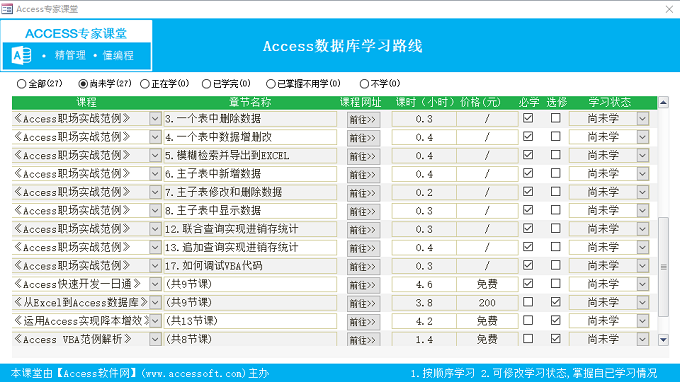Click 精管理·懂编程 slogan text
680x382 pixels.
pos(88,56)
